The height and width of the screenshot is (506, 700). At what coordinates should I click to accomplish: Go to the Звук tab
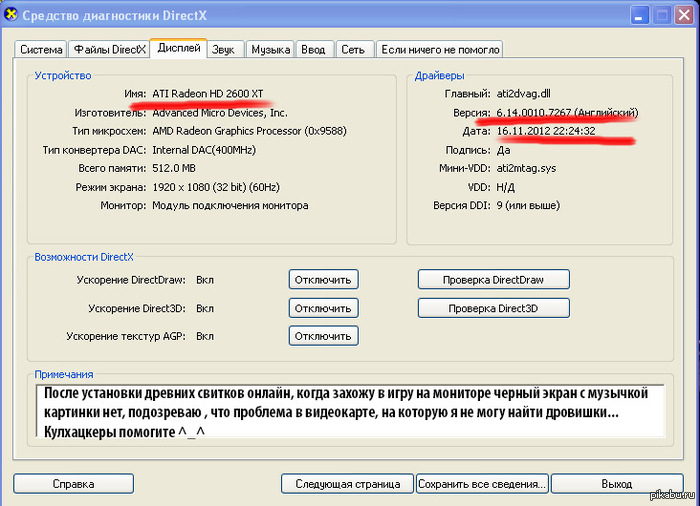pyautogui.click(x=225, y=49)
